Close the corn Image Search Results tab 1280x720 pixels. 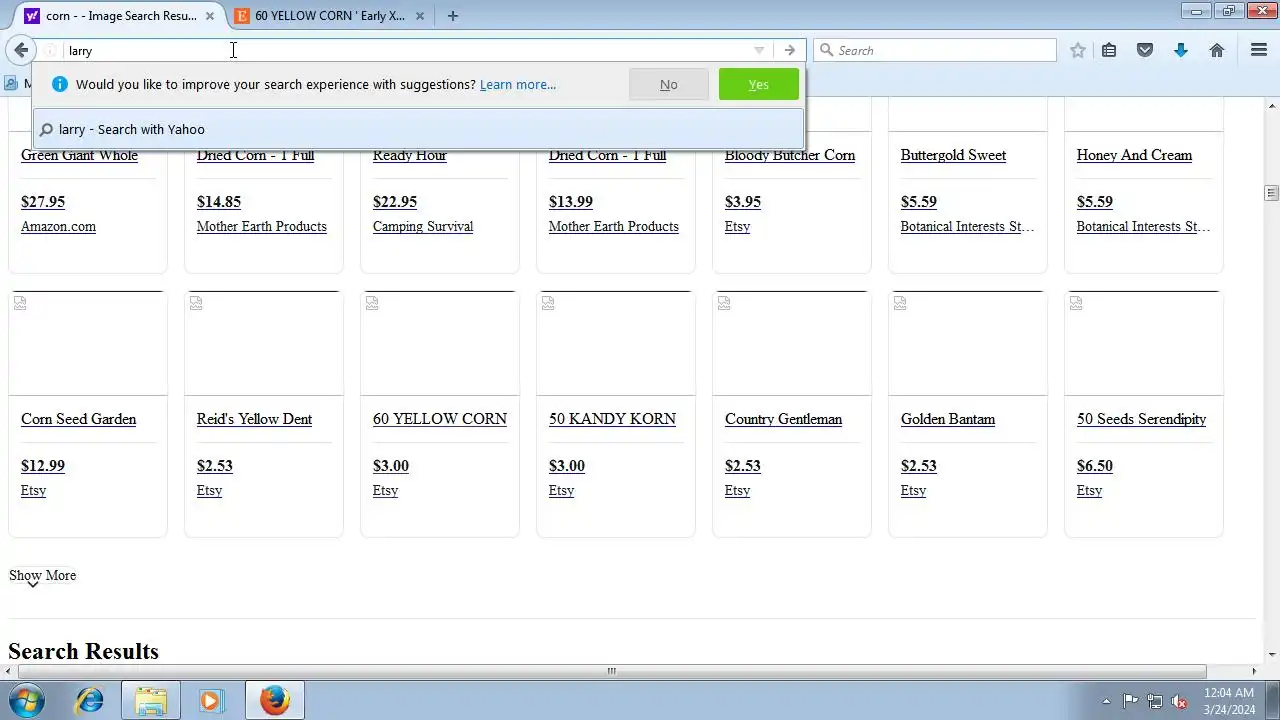pyautogui.click(x=209, y=16)
